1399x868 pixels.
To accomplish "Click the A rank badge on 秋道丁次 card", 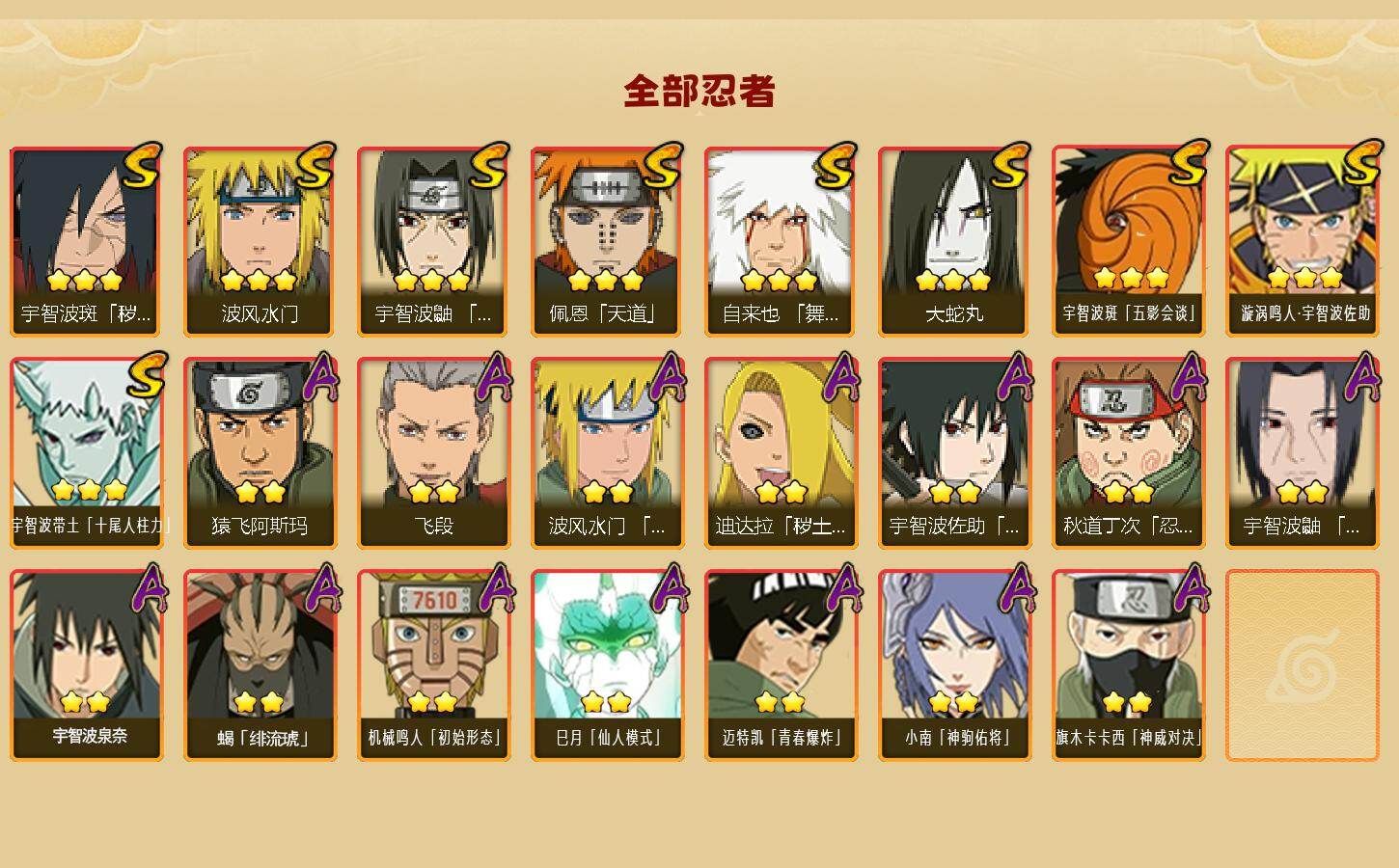I will click(x=1188, y=376).
